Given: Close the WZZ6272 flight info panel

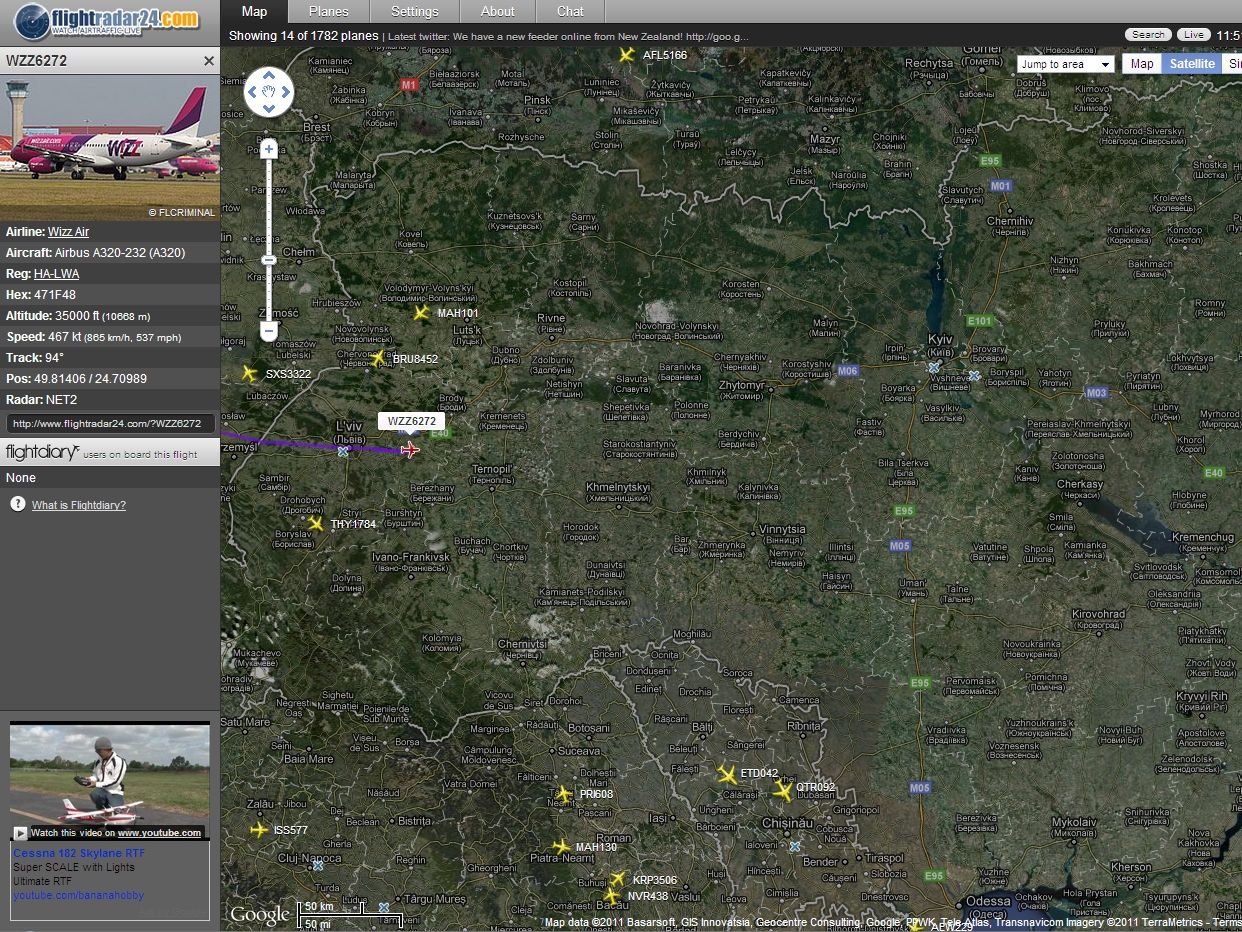Looking at the screenshot, I should (x=209, y=61).
